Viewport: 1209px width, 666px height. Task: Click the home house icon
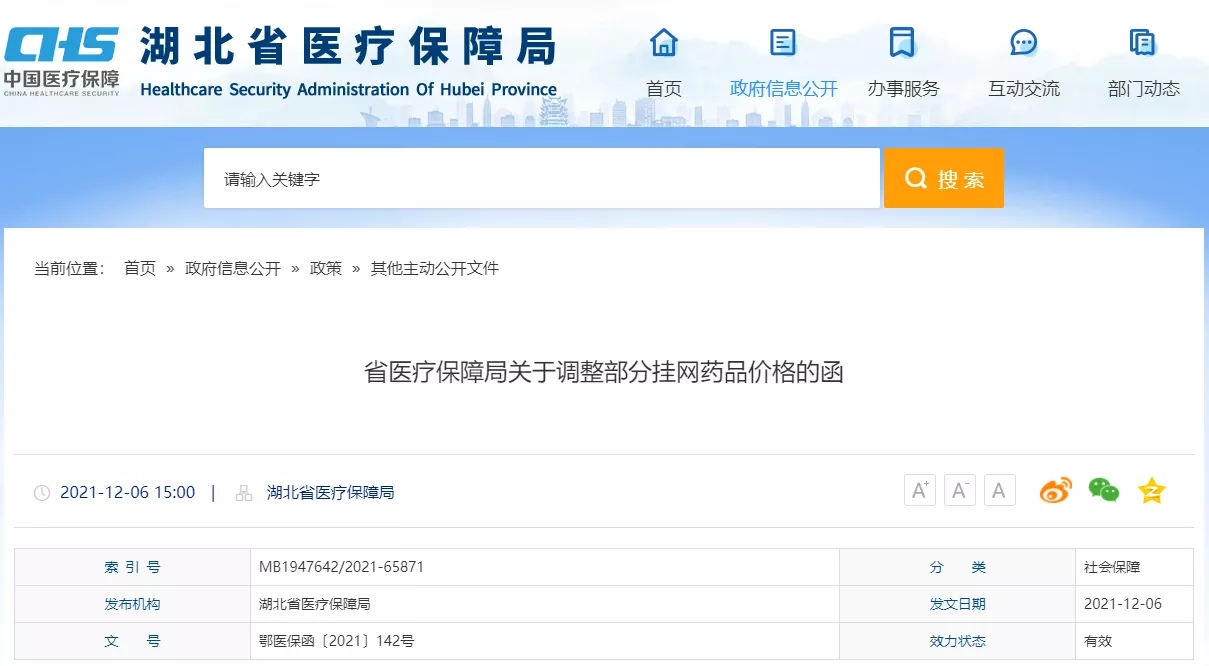[663, 43]
